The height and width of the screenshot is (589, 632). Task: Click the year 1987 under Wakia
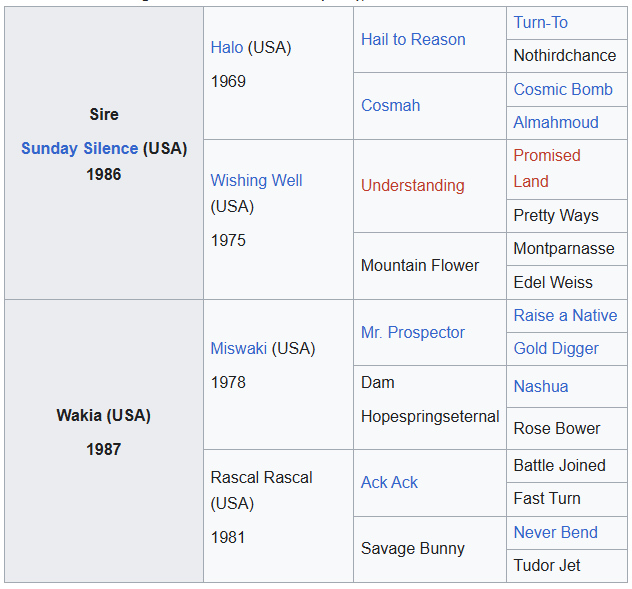click(x=104, y=450)
